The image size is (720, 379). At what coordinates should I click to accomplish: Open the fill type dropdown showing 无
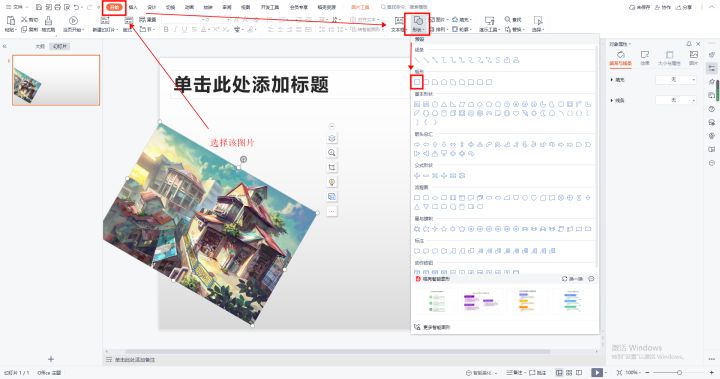pos(675,80)
